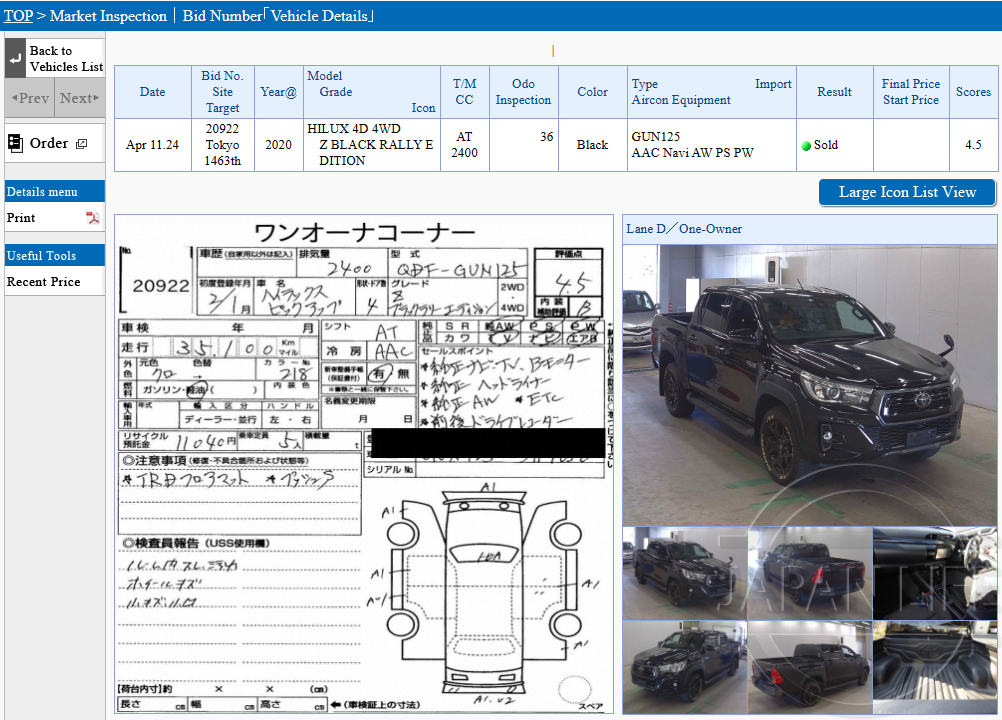Select the Useful Tools section header

coord(40,254)
